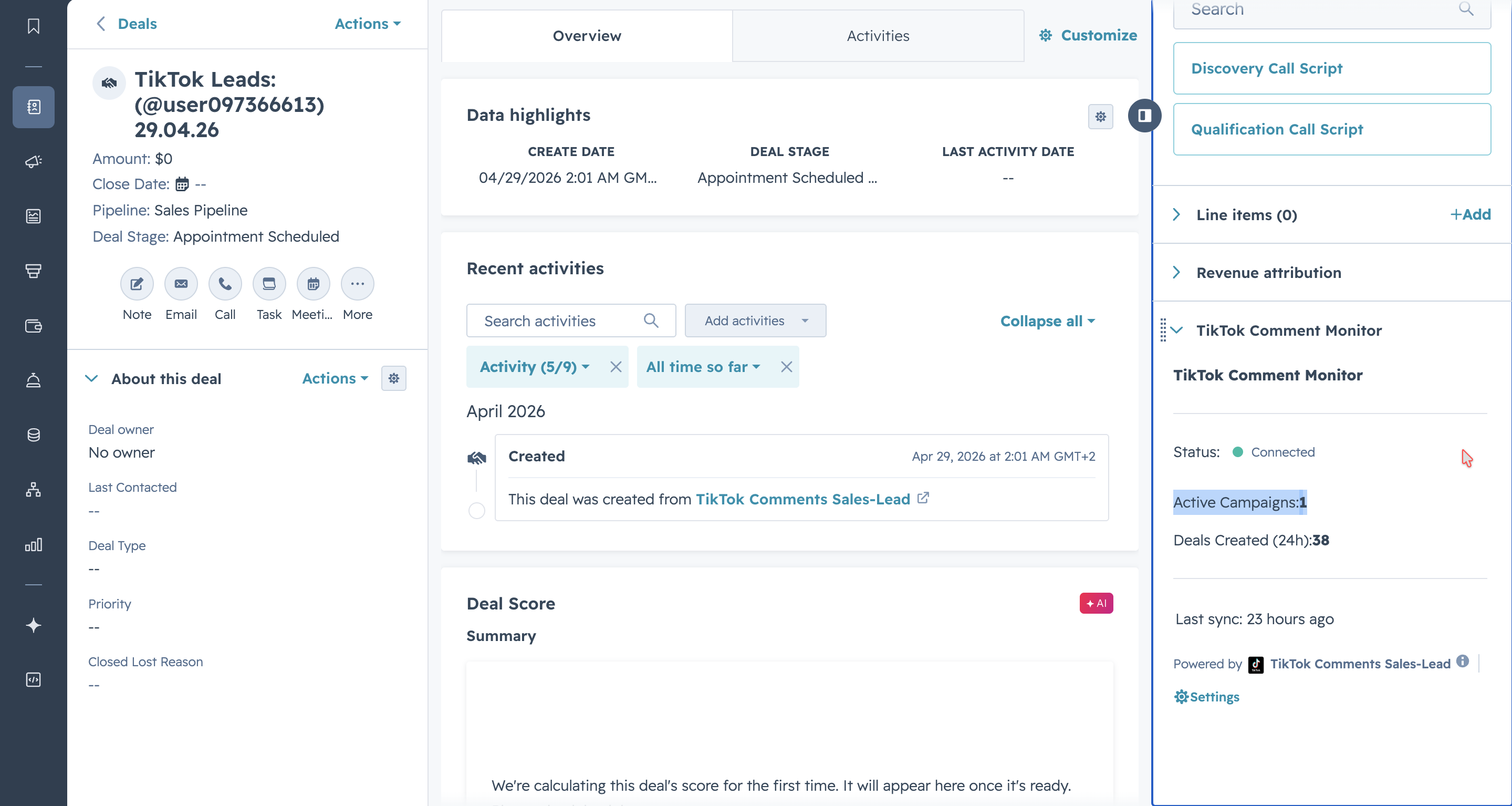The image size is (1512, 806).
Task: Open the top Actions dropdown menu
Action: point(368,24)
